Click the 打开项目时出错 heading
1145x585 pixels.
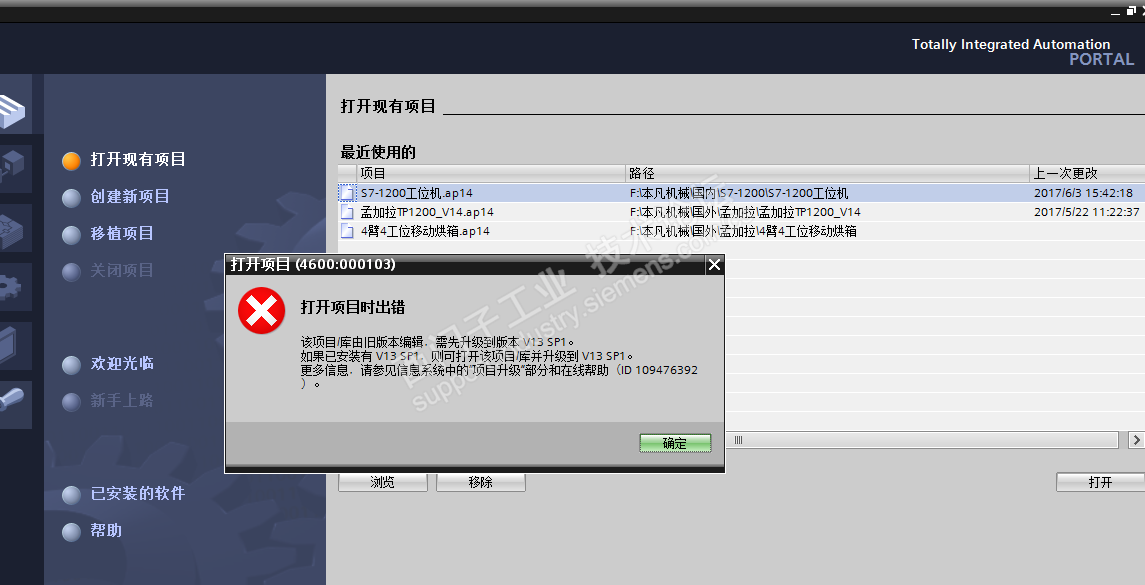coord(353,307)
